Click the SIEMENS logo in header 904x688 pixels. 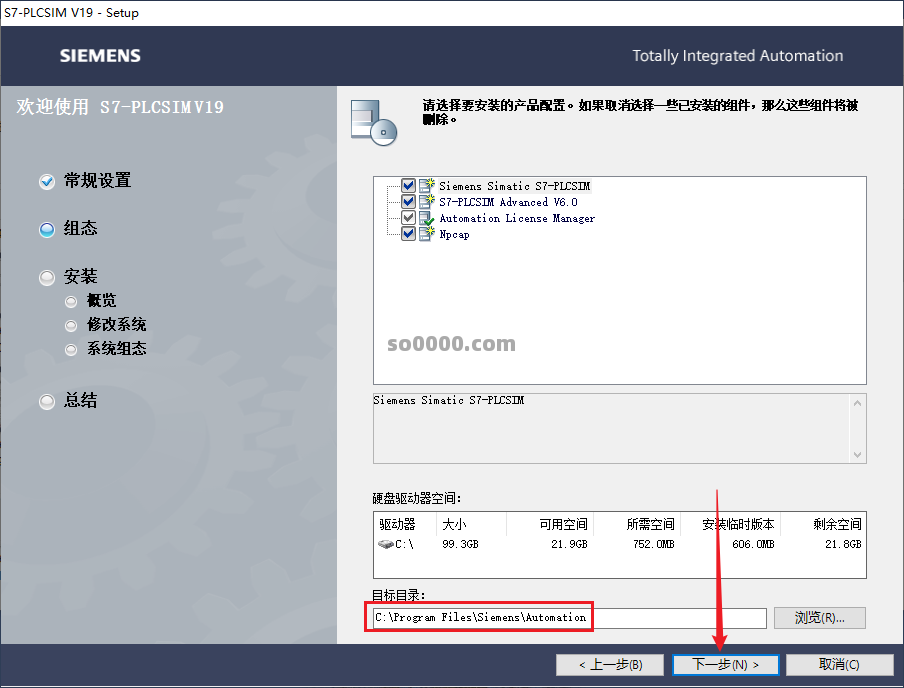pos(100,55)
